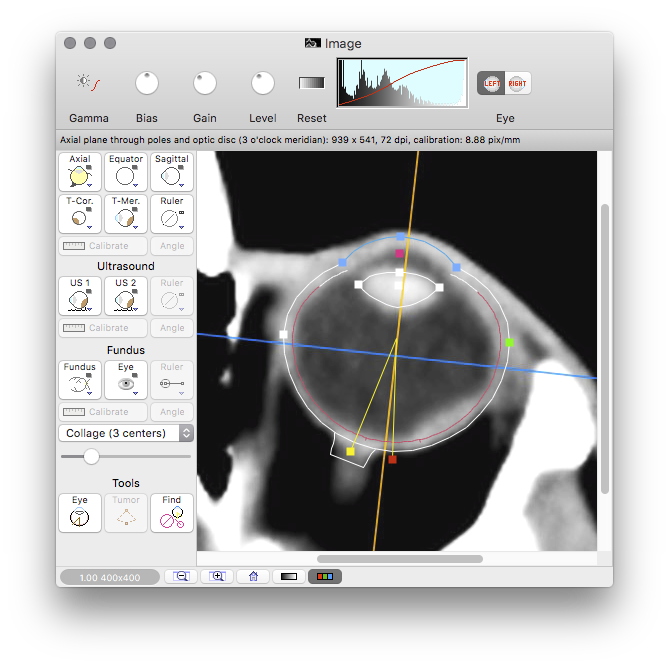669x667 pixels.
Task: Select the Eye tool under Tools
Action: coord(80,513)
